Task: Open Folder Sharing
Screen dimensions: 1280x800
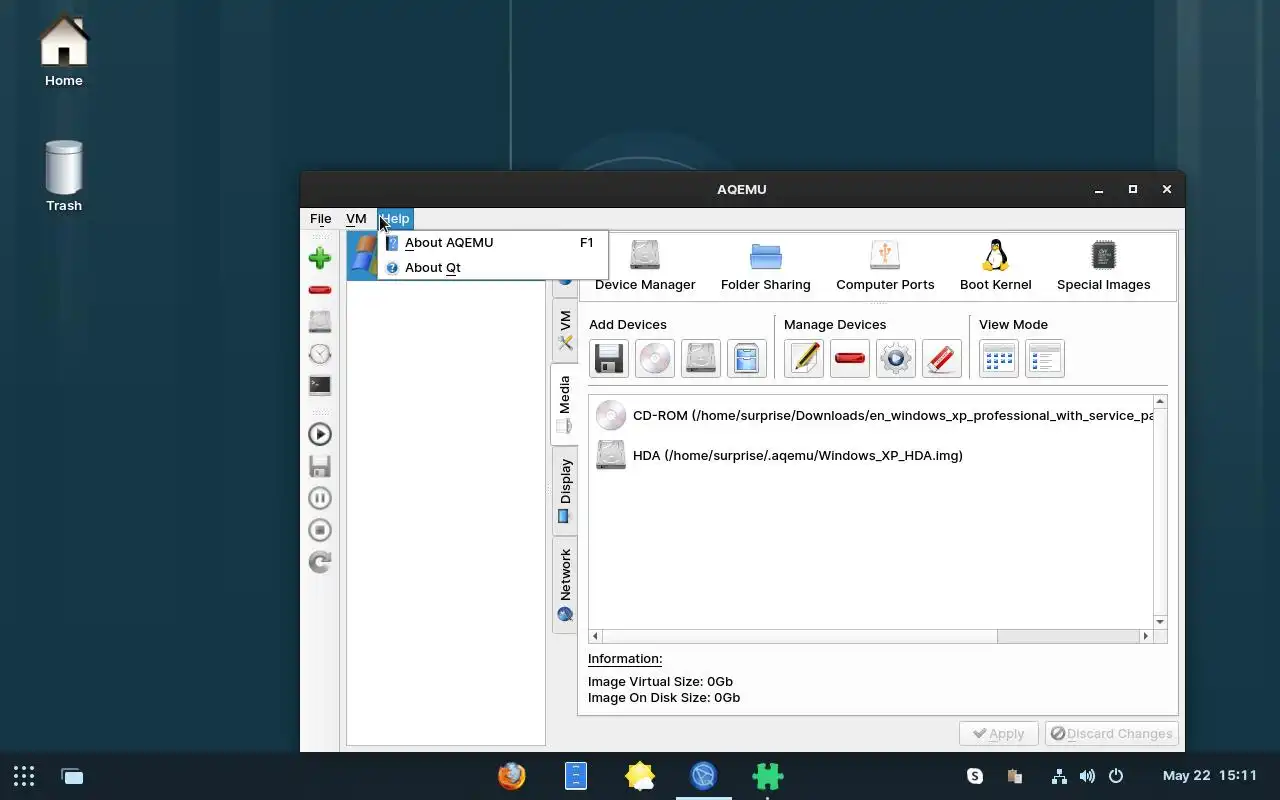Action: pos(765,266)
